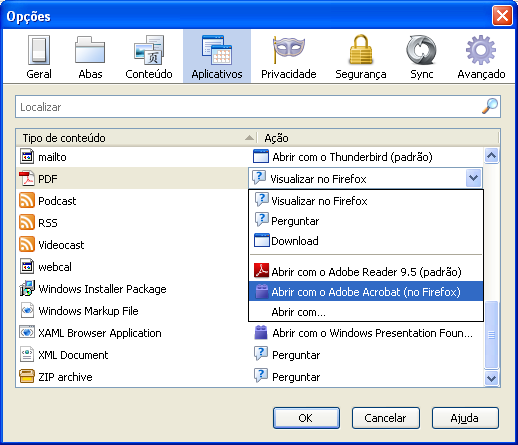
Task: Select XAML Browser Application row text
Action: click(100, 333)
